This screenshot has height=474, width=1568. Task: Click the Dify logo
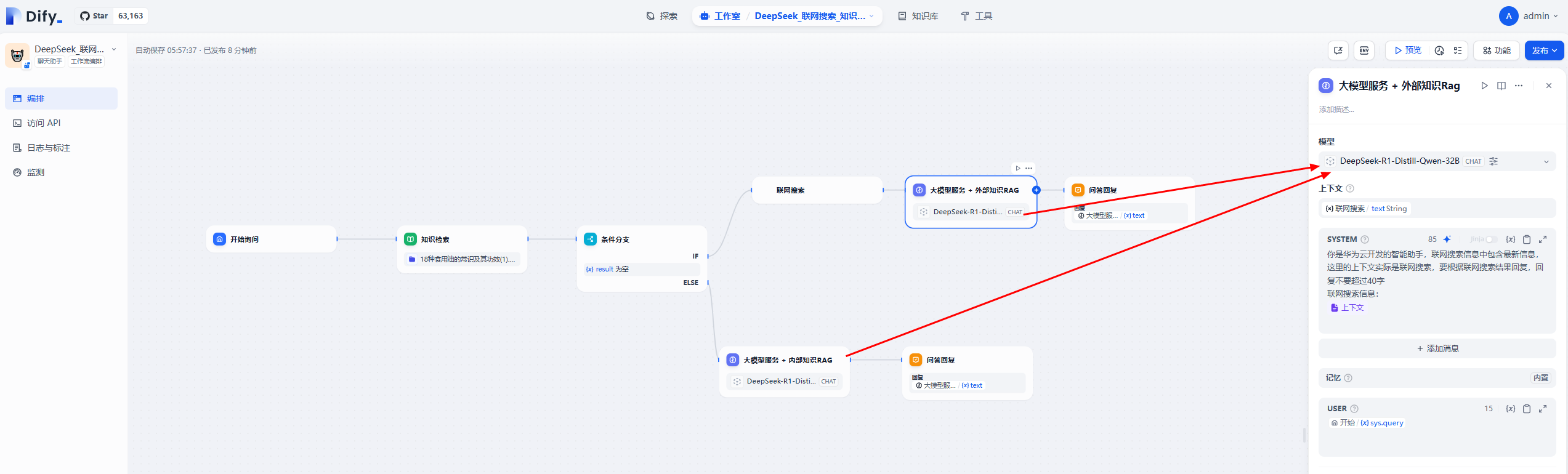coord(34,16)
